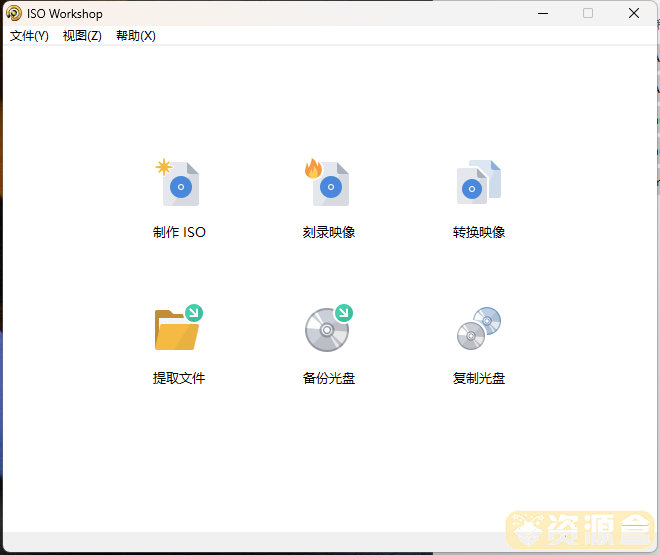Close the ISO Workshop window
Image resolution: width=660 pixels, height=555 pixels.
point(634,13)
